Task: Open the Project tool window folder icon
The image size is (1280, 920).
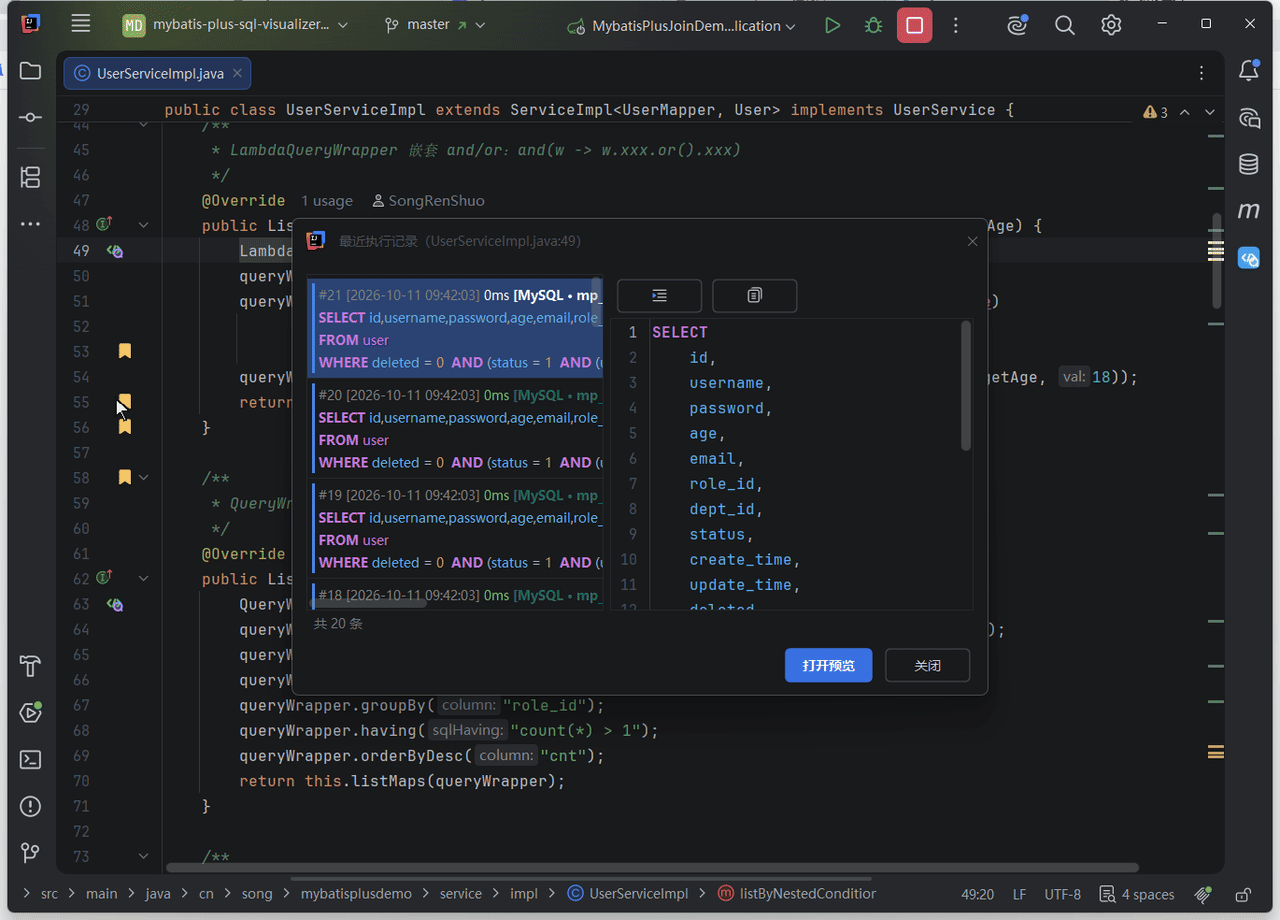Action: coord(30,71)
